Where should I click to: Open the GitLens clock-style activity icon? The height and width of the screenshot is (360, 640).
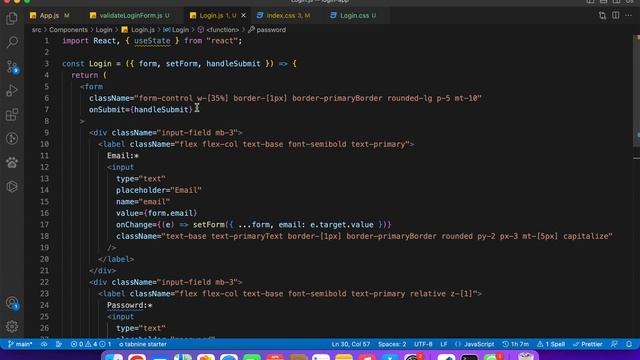pos(12,138)
